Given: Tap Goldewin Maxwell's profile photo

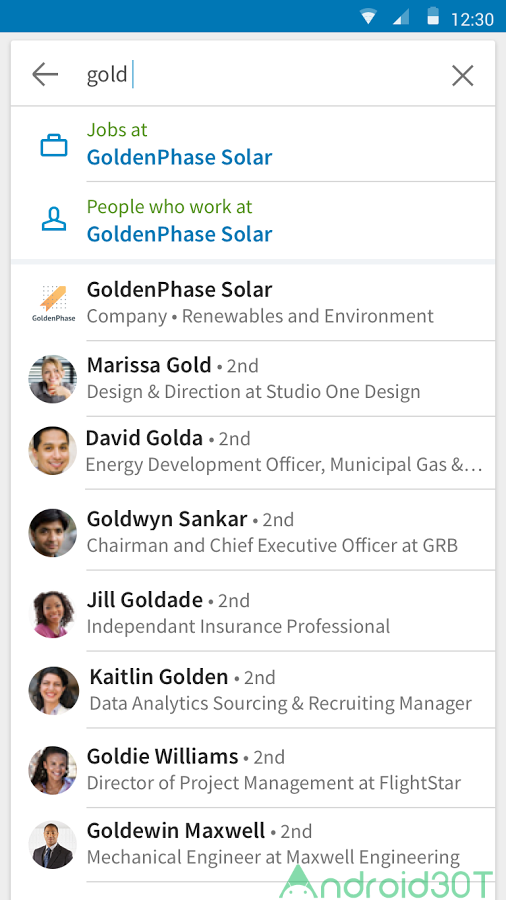Looking at the screenshot, I should coord(53,844).
